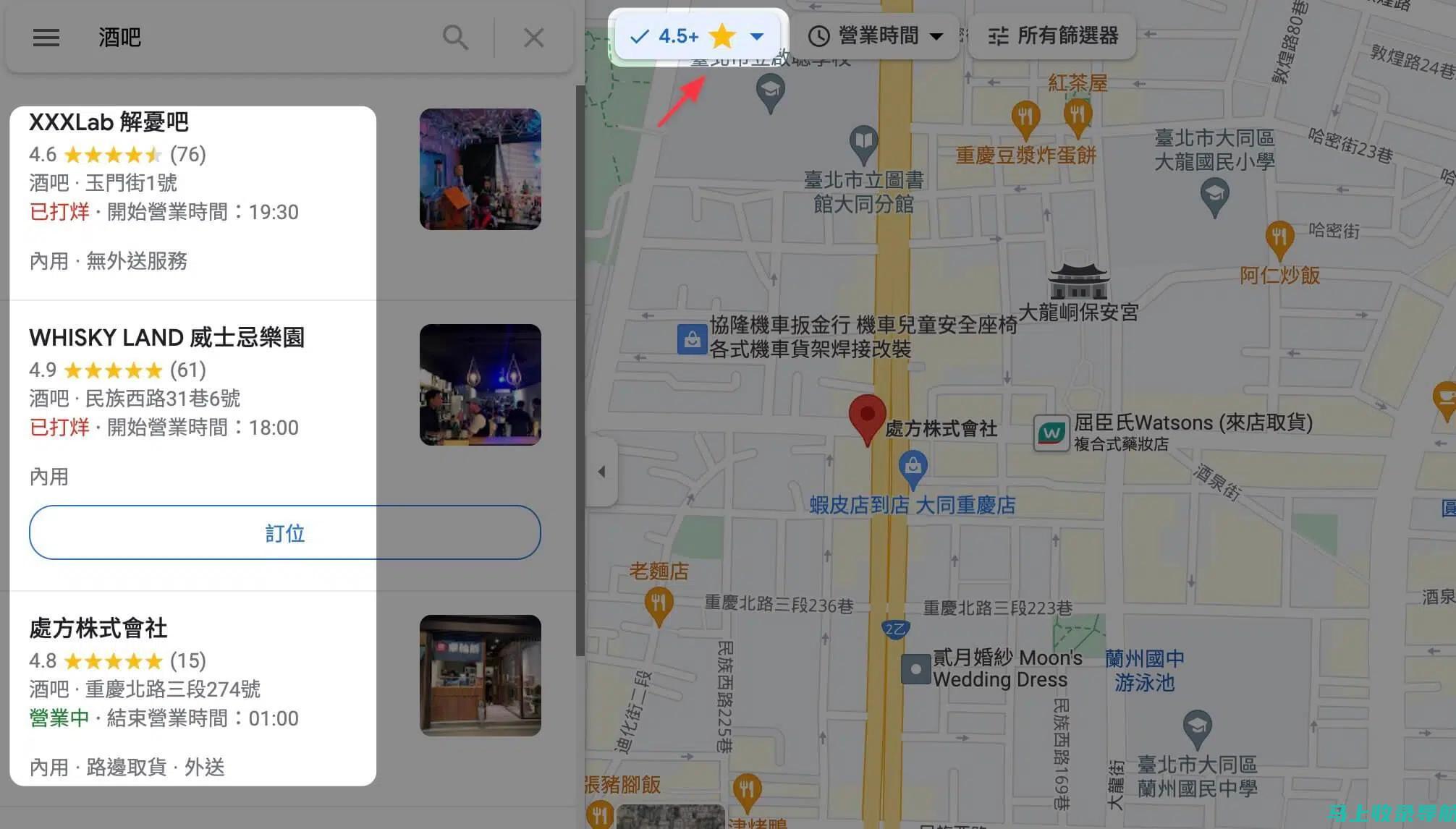Click the 阿仁炒飯 restaurant marker
This screenshot has width=1456, height=829.
[1279, 240]
